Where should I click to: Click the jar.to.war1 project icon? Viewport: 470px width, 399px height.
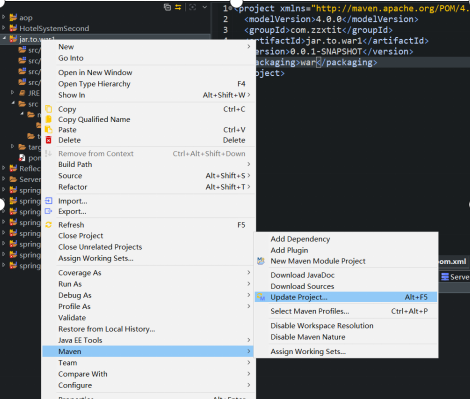(x=13, y=39)
